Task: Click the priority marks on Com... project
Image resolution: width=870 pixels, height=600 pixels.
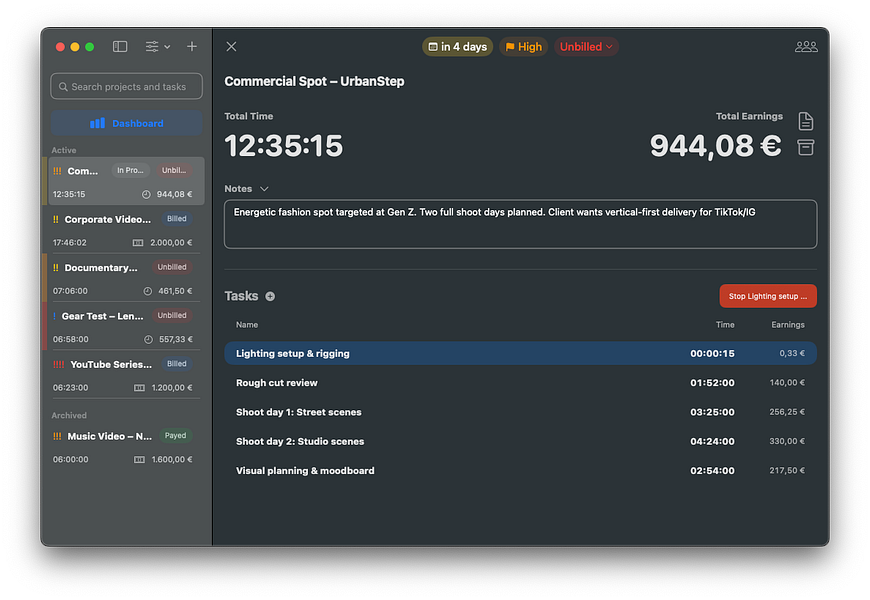Action: 57,171
